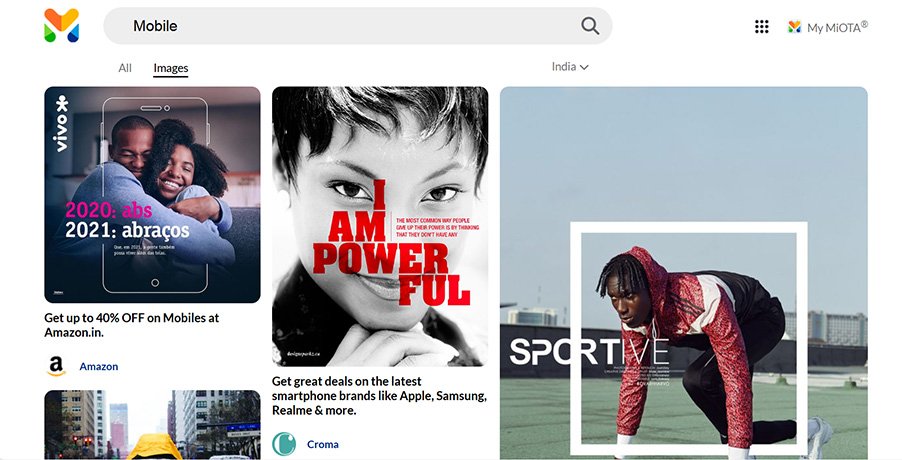Expand the India country chevron arrow
902x460 pixels.
tap(584, 67)
